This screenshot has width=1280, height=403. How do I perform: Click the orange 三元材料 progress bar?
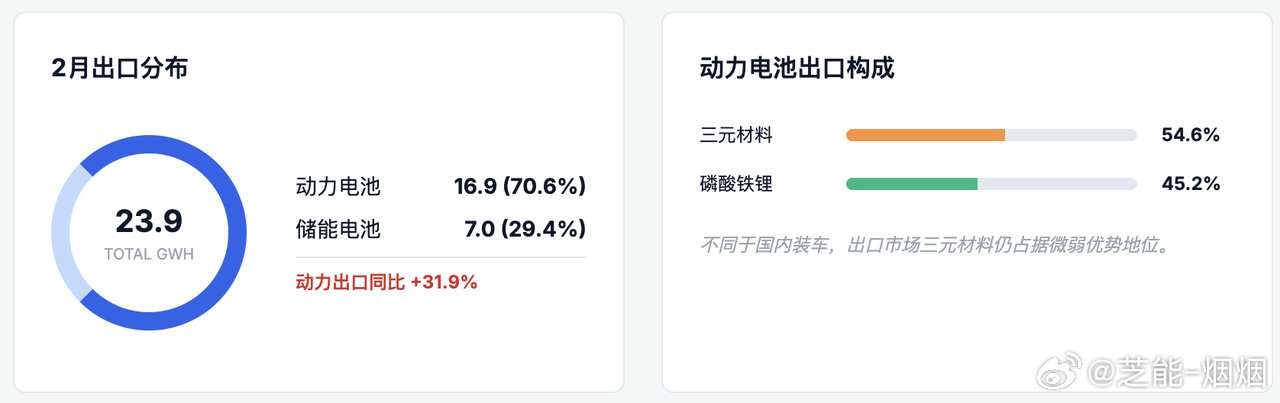pyautogui.click(x=925, y=135)
